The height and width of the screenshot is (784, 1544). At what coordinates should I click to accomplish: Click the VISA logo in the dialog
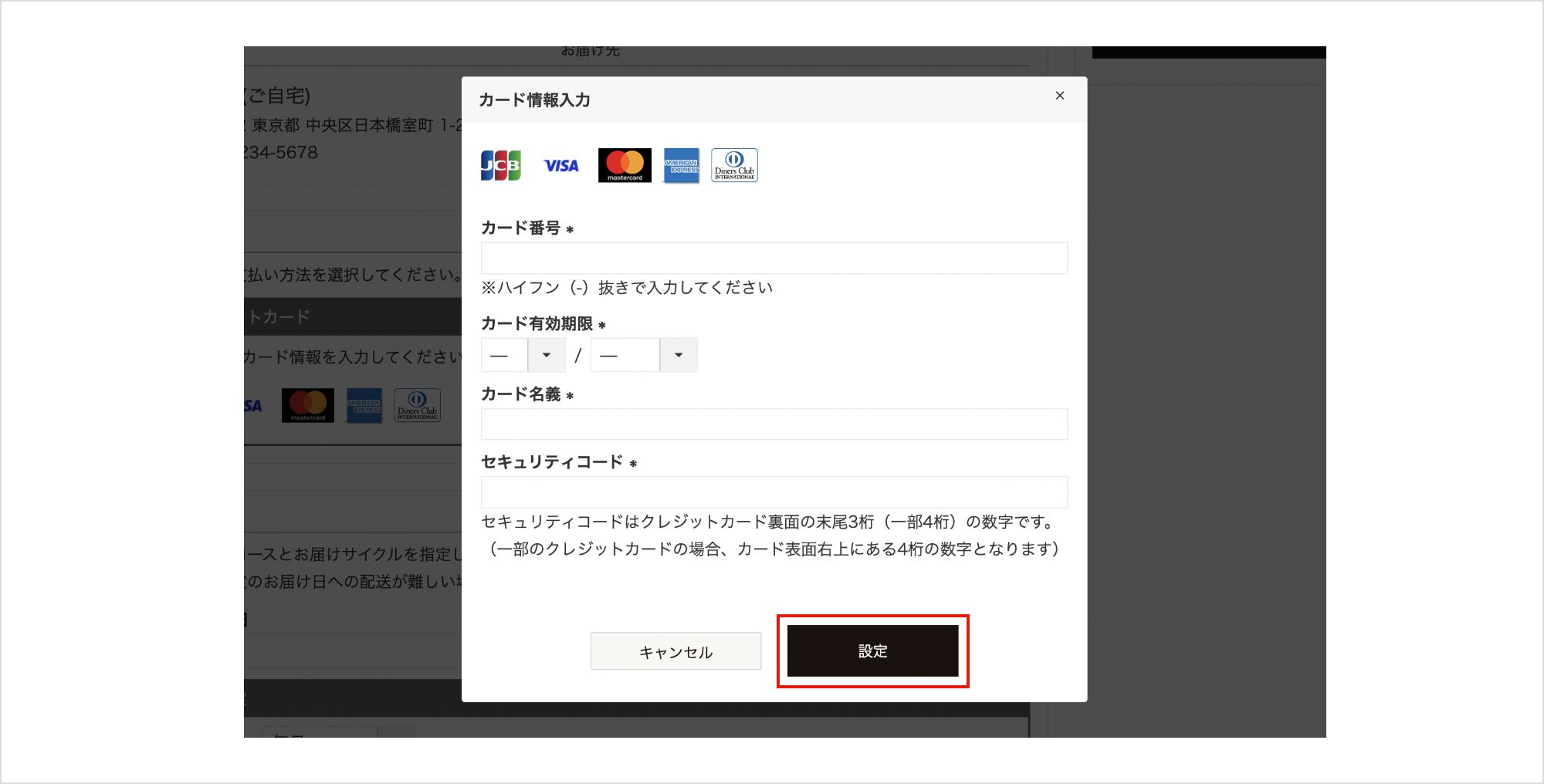coord(560,165)
